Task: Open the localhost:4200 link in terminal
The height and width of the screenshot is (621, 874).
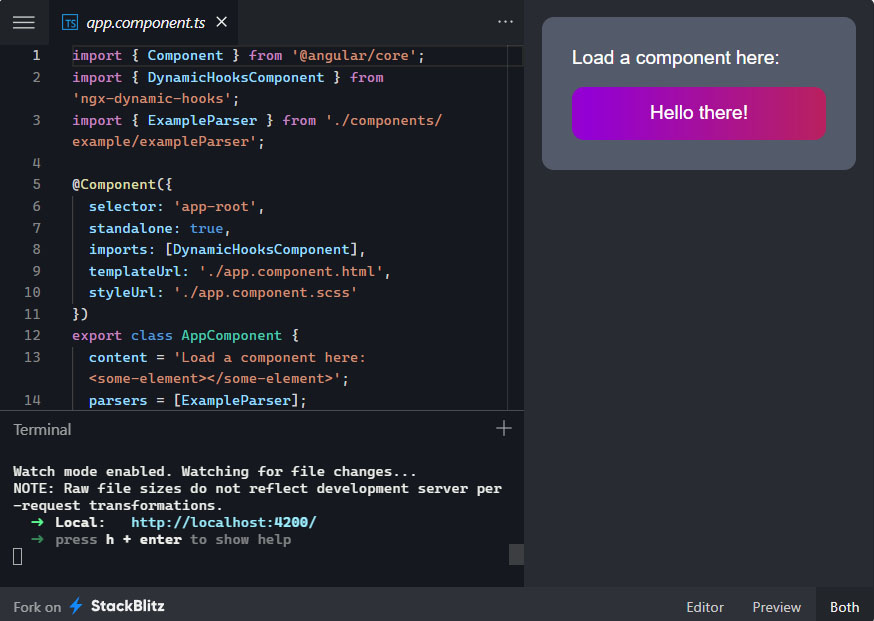Action: point(223,522)
